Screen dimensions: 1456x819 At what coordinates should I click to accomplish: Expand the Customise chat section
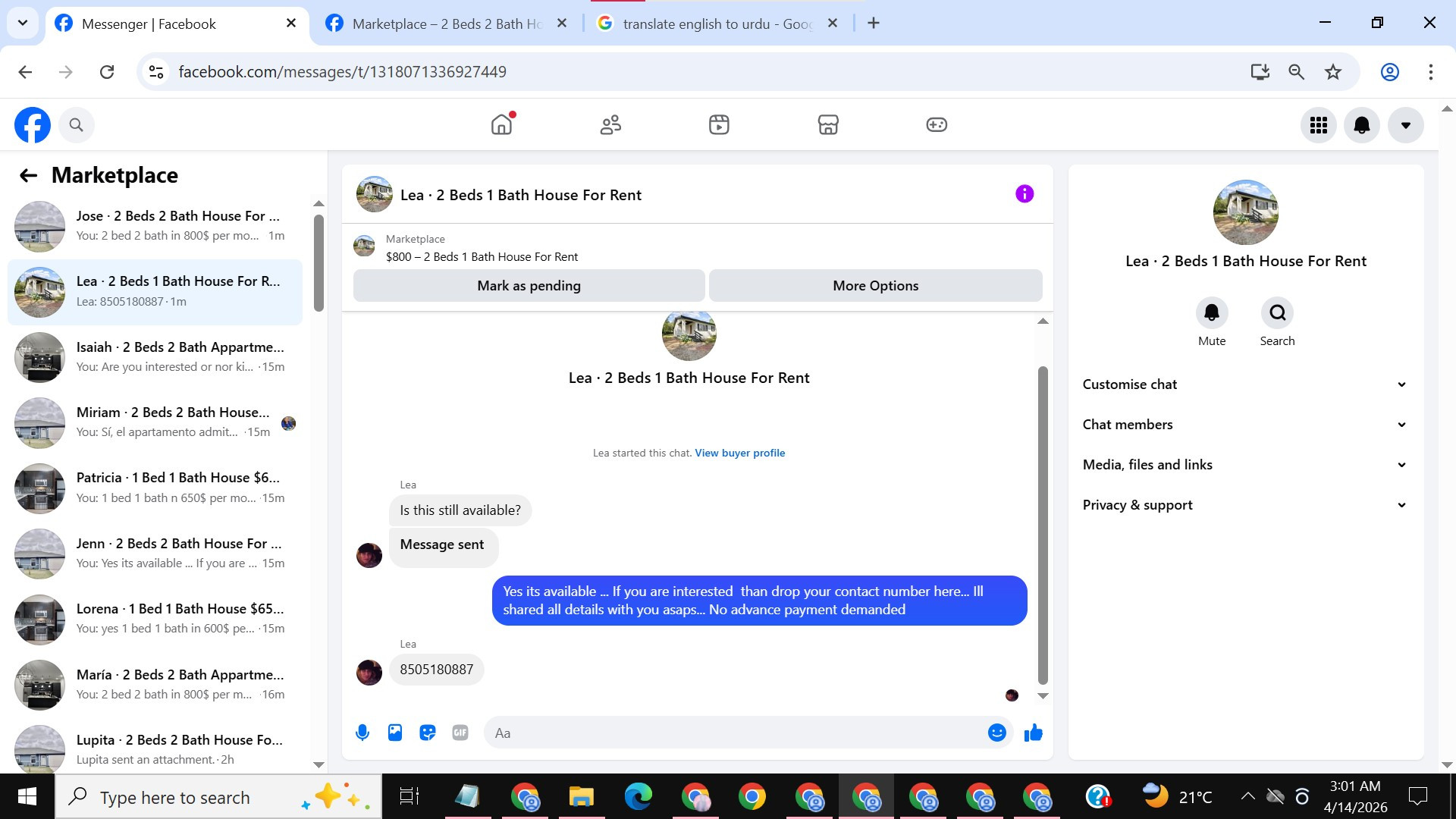pos(1244,384)
